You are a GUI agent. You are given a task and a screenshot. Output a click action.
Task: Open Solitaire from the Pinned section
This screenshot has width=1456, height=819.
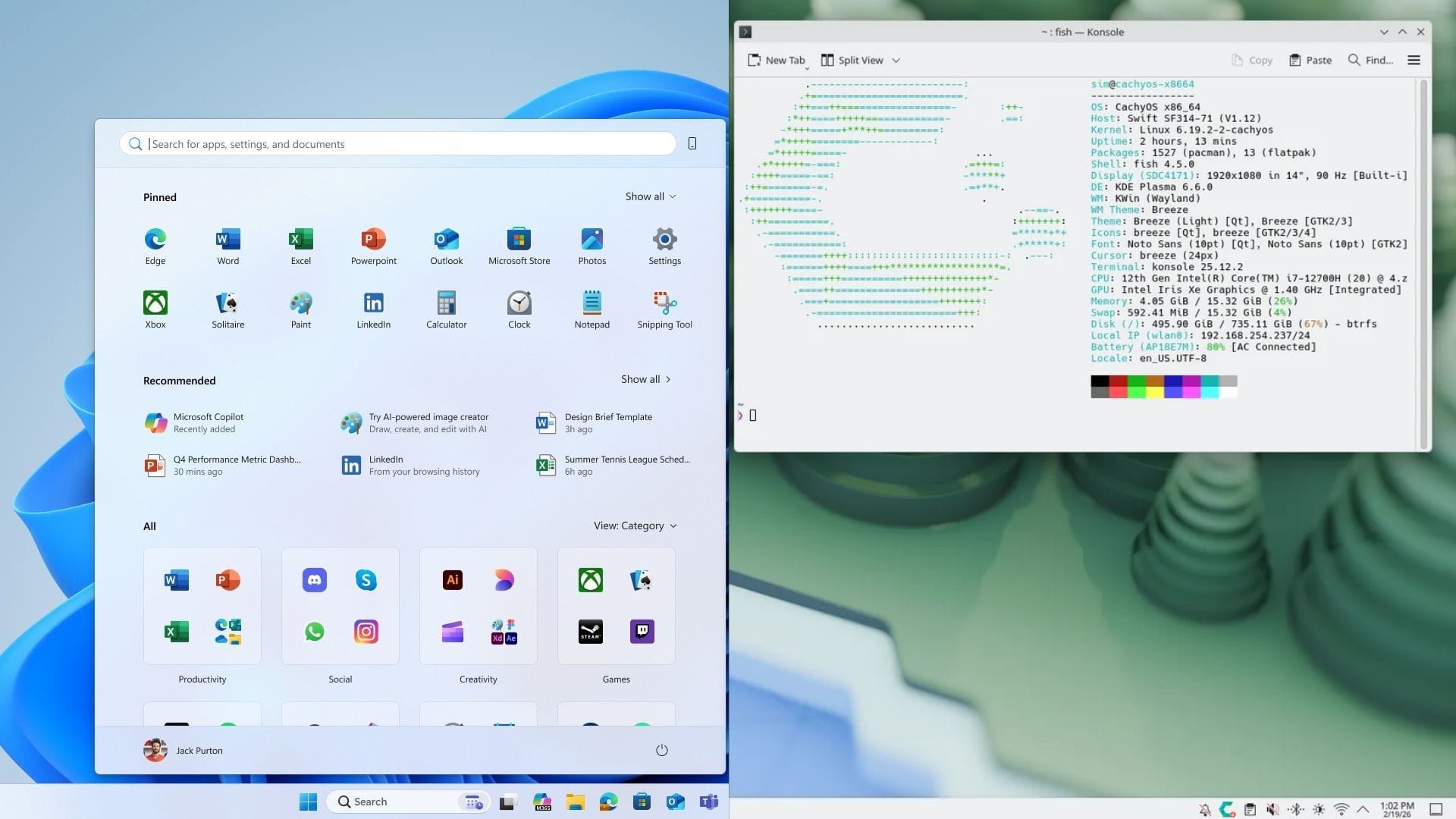pos(227,310)
